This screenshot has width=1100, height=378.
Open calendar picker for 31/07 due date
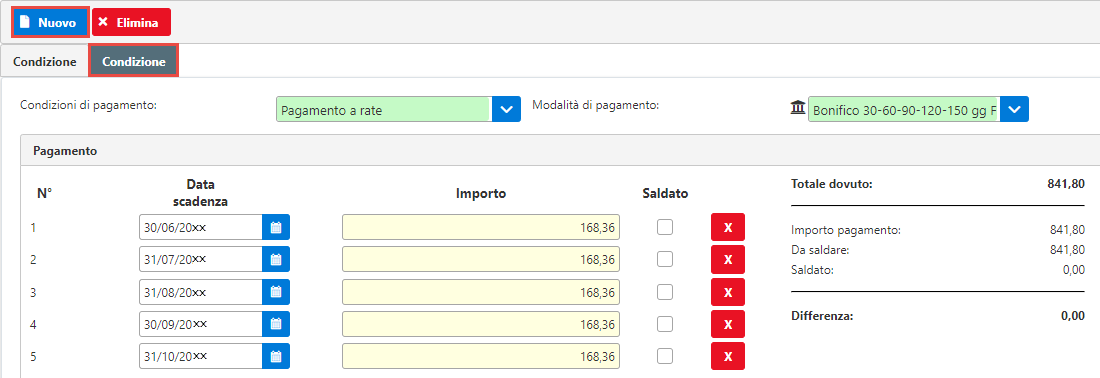276,259
